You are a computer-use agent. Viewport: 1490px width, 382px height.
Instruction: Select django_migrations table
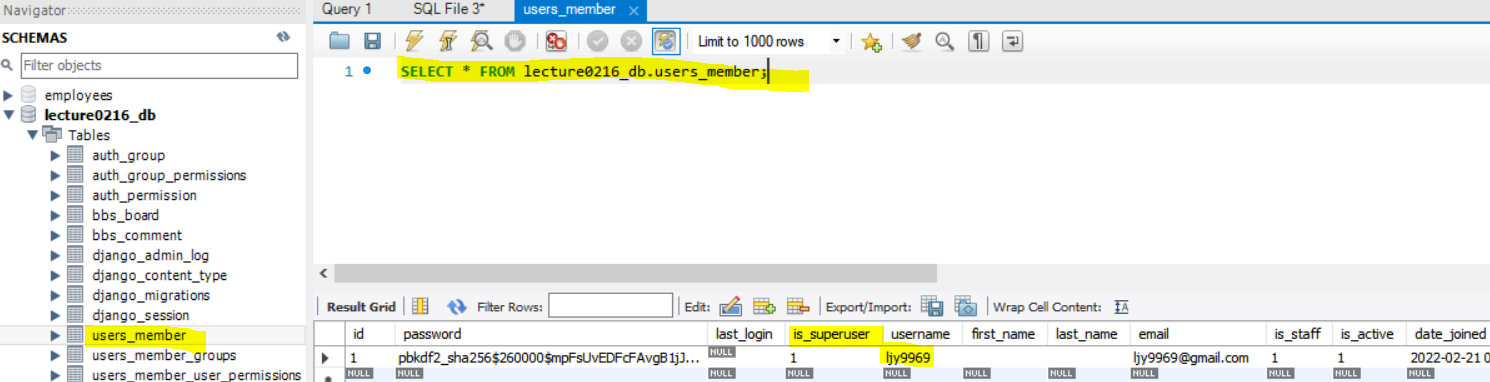151,295
